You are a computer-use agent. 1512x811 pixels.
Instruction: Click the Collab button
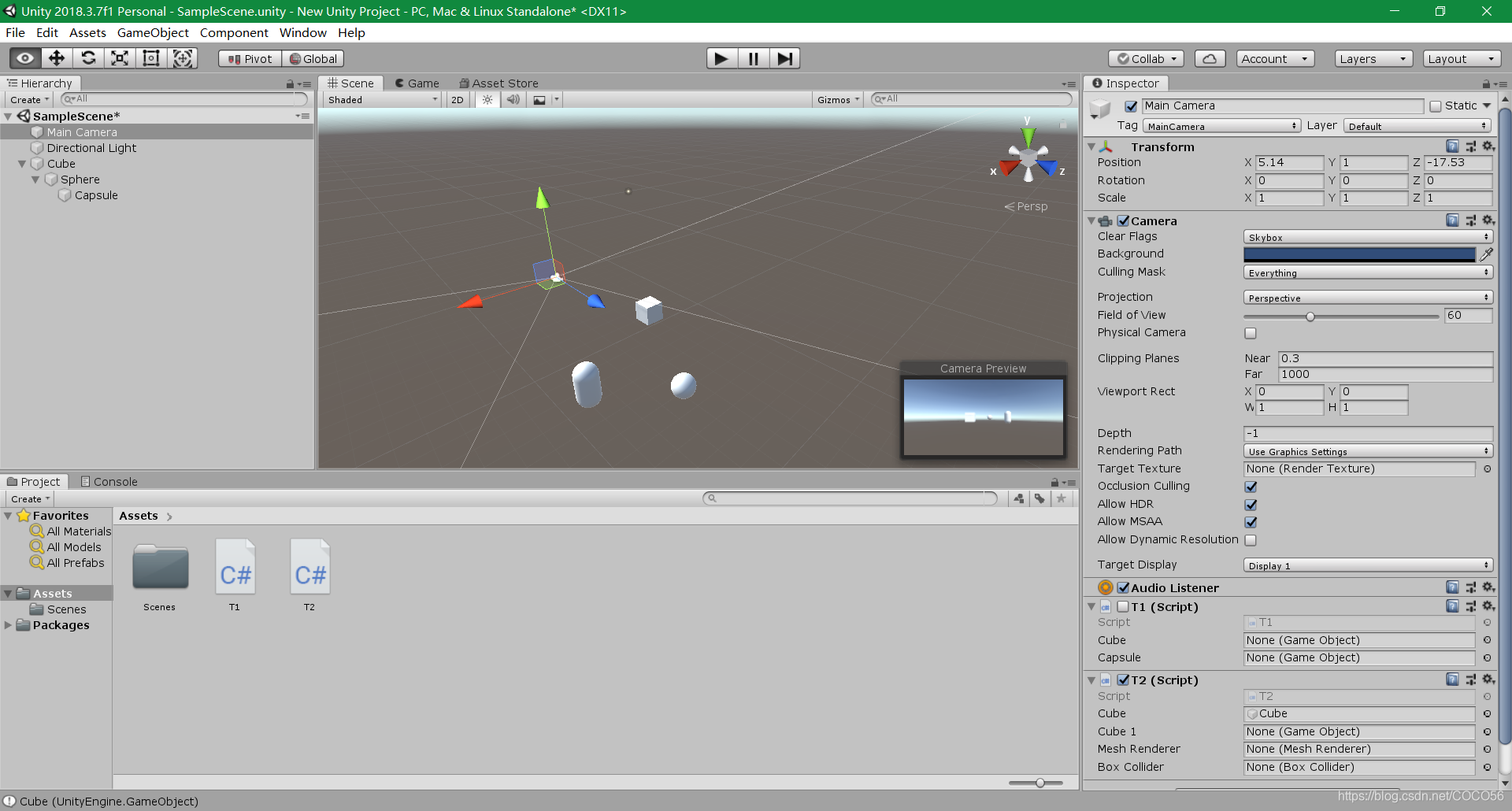(1147, 59)
